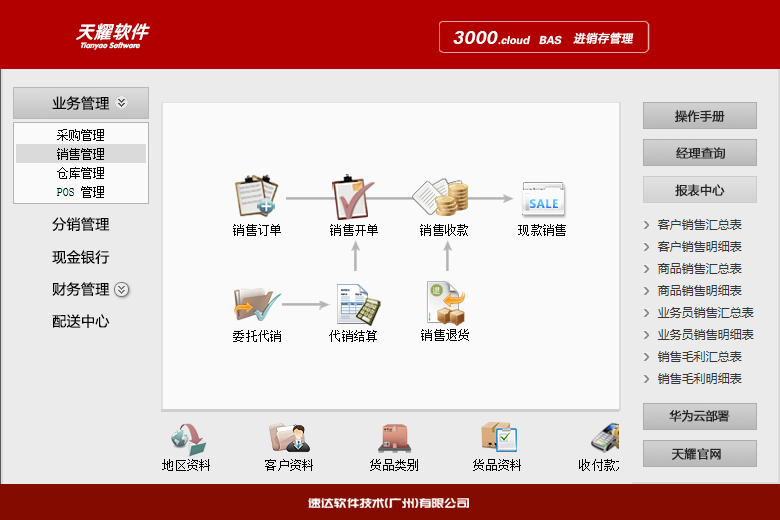Open the 货品类别 box icon

[394, 438]
